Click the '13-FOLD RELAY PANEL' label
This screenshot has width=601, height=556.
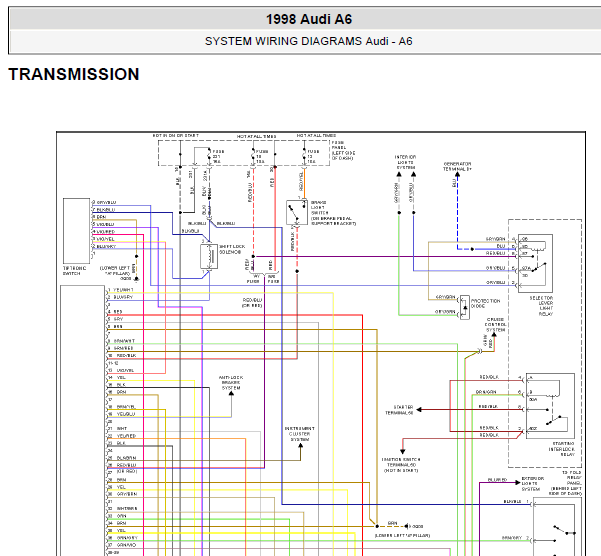click(x=565, y=483)
